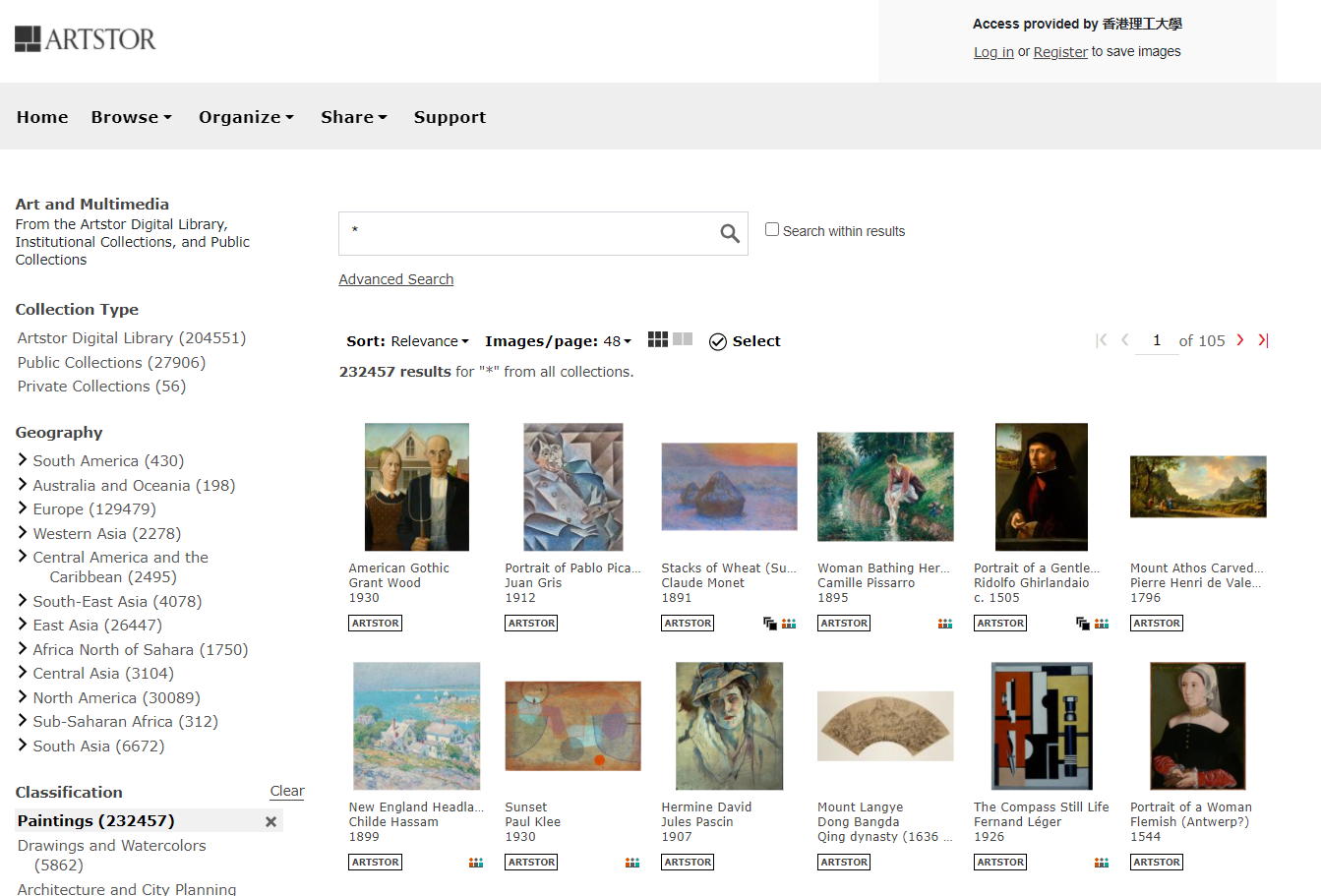Go to first results page
The height and width of the screenshot is (896, 1321).
point(1102,340)
